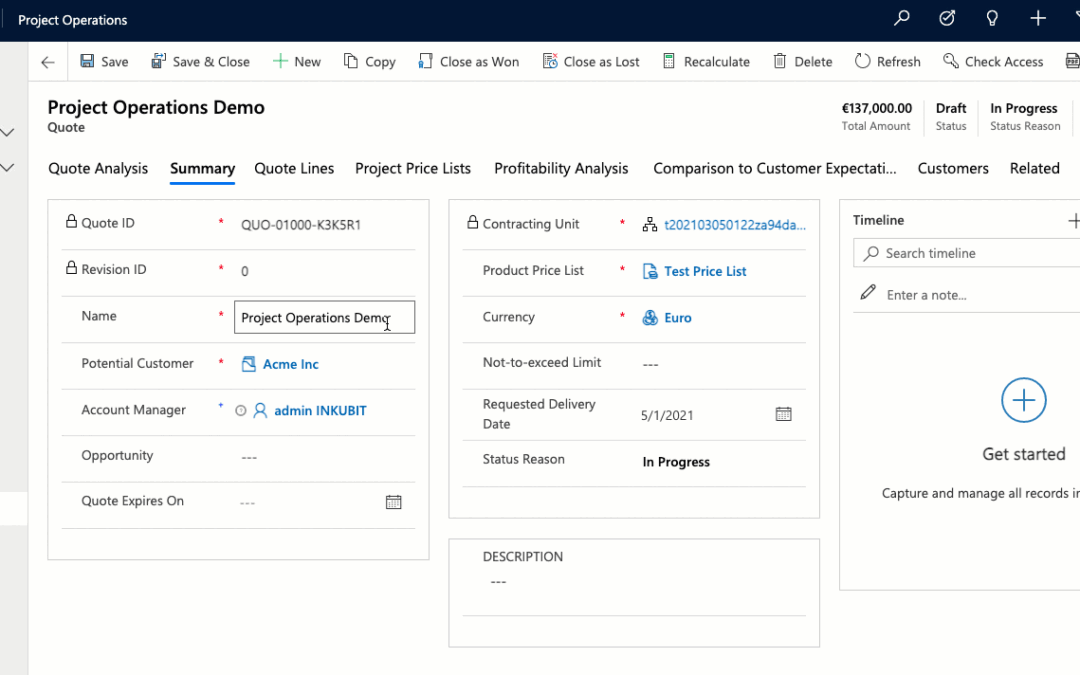The width and height of the screenshot is (1080, 675).
Task: Click the Recalculate button label
Action: 716,62
